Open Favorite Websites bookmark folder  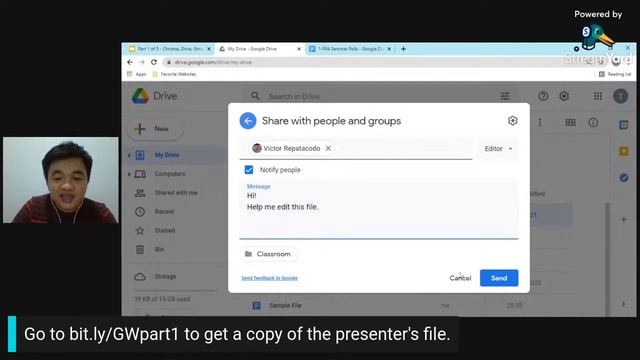(x=174, y=74)
